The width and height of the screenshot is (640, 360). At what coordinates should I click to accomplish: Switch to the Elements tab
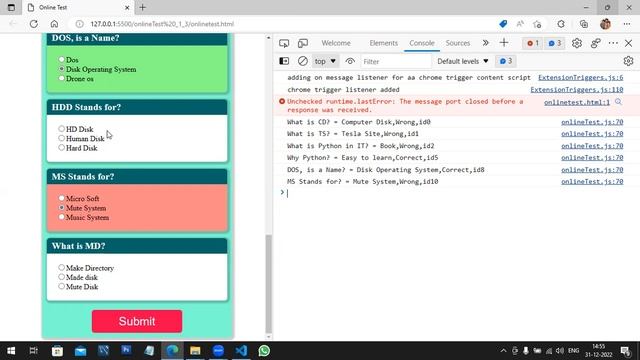tap(383, 43)
